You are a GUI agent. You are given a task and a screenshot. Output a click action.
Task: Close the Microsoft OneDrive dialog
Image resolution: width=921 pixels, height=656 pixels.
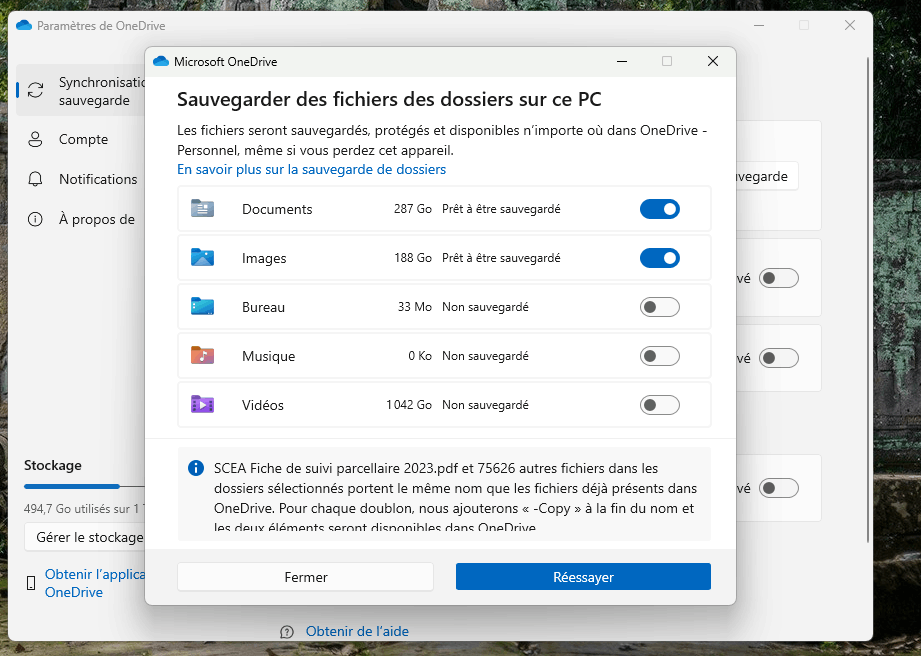point(713,61)
